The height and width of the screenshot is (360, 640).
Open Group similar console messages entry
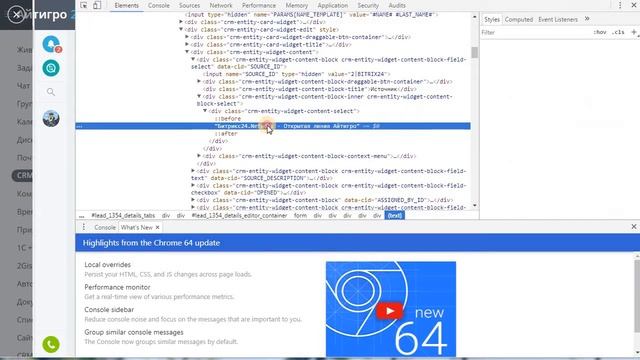[x=134, y=332]
